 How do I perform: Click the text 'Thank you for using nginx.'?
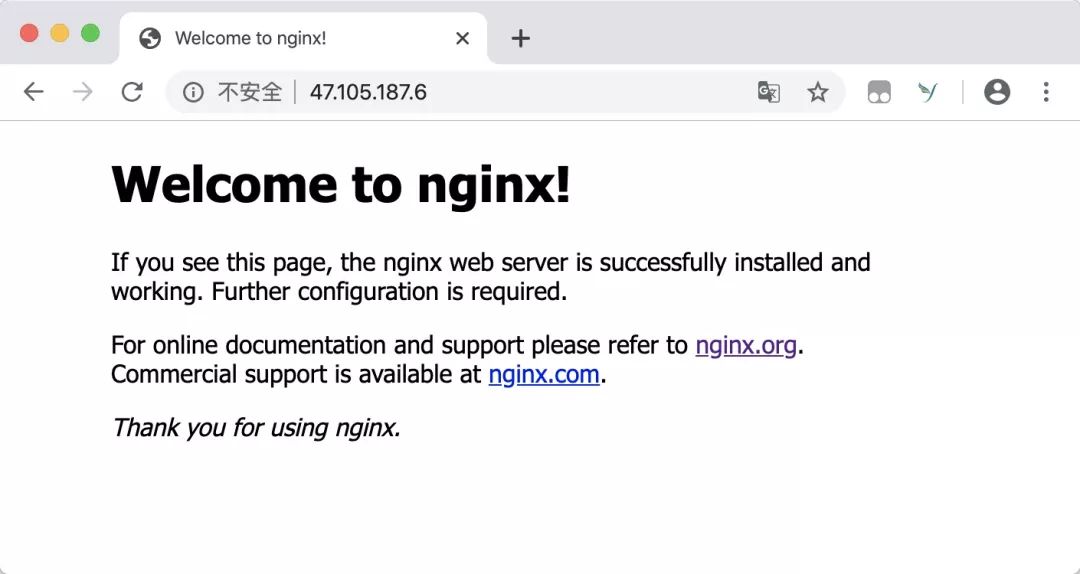[256, 428]
